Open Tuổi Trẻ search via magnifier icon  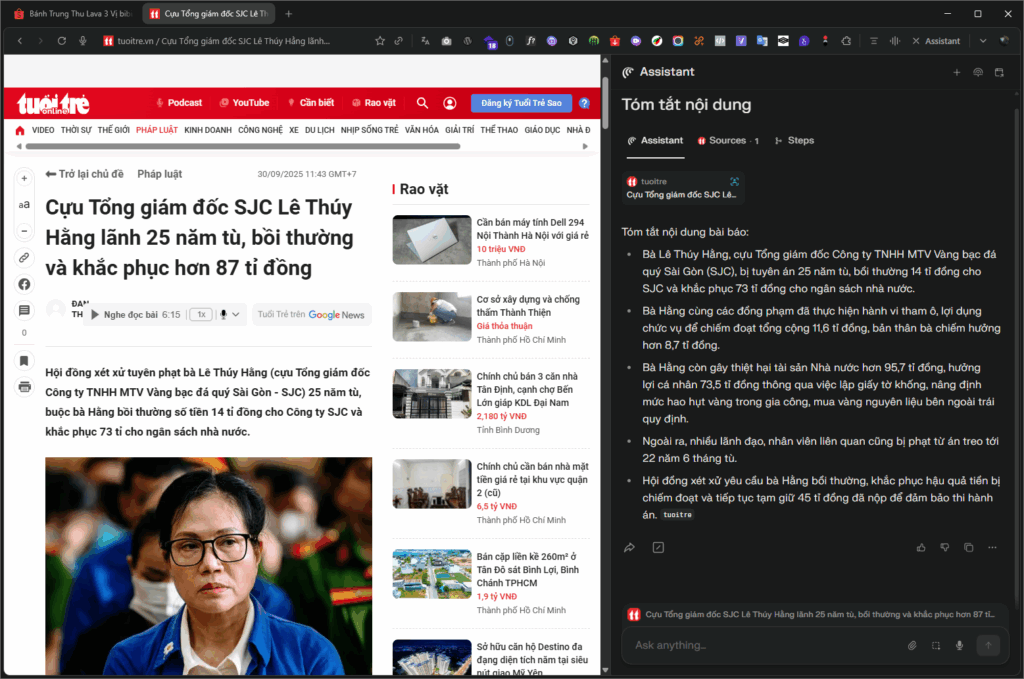click(x=422, y=102)
